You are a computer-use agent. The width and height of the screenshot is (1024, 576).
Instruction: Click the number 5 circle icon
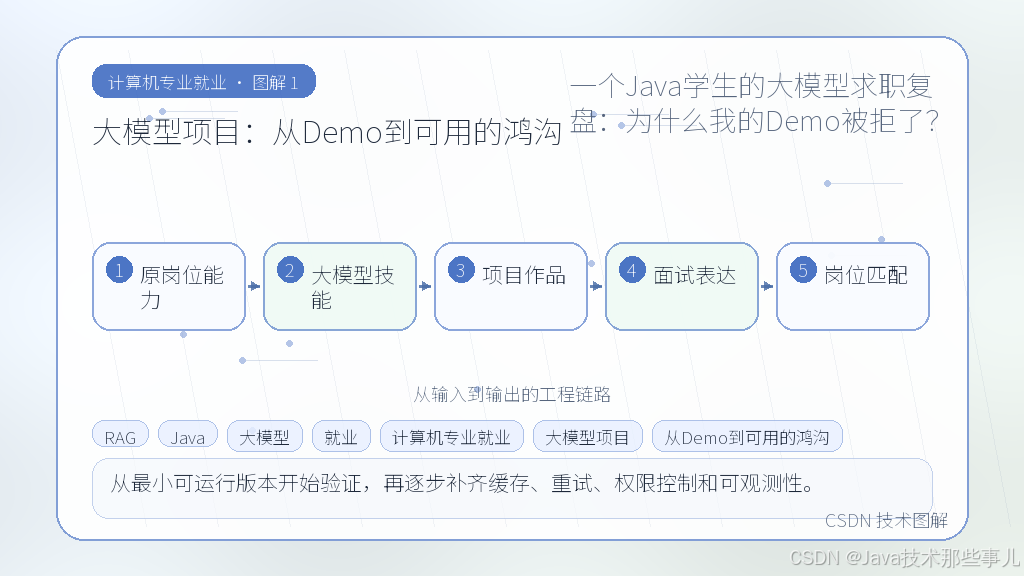point(803,270)
